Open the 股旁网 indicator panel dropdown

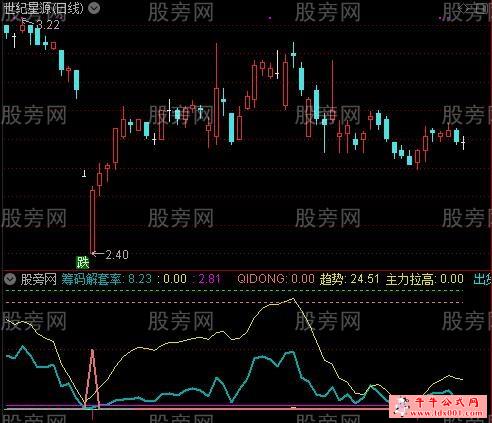pos(10,279)
